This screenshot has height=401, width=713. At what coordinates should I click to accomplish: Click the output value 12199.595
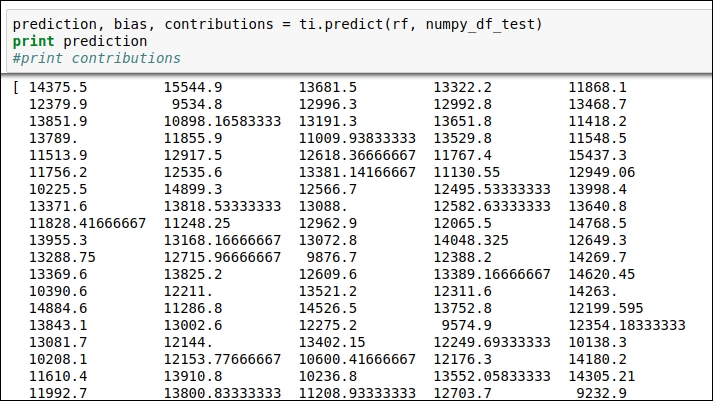point(606,308)
